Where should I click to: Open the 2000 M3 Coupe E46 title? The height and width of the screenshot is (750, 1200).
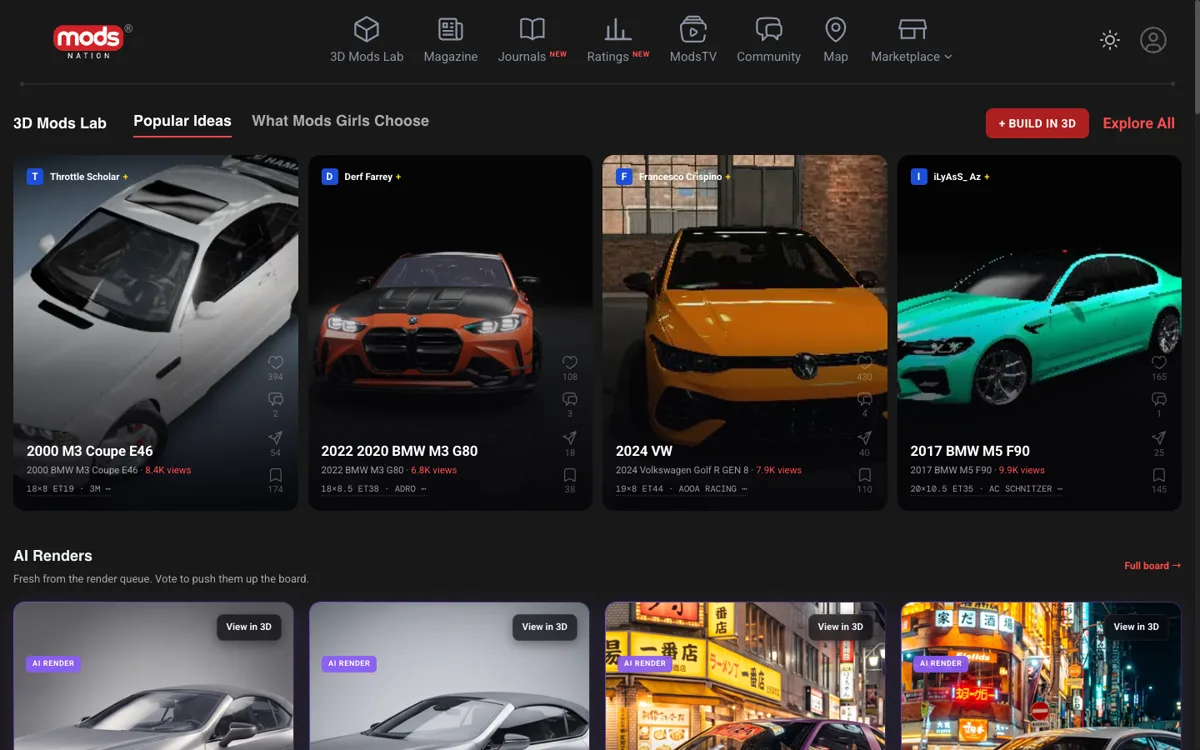90,451
